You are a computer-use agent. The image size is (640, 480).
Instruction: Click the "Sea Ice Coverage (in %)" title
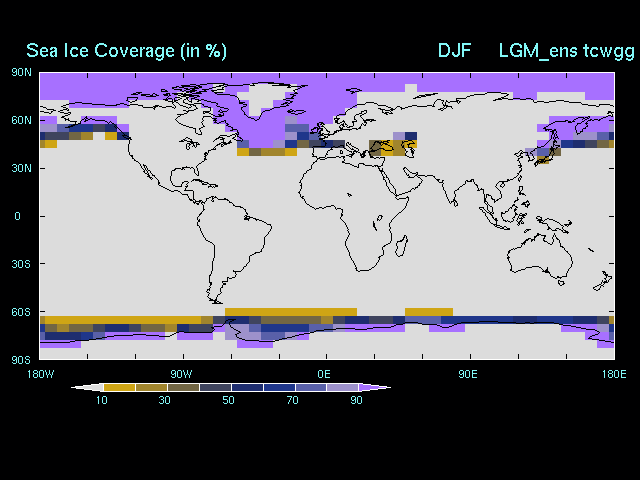(126, 51)
